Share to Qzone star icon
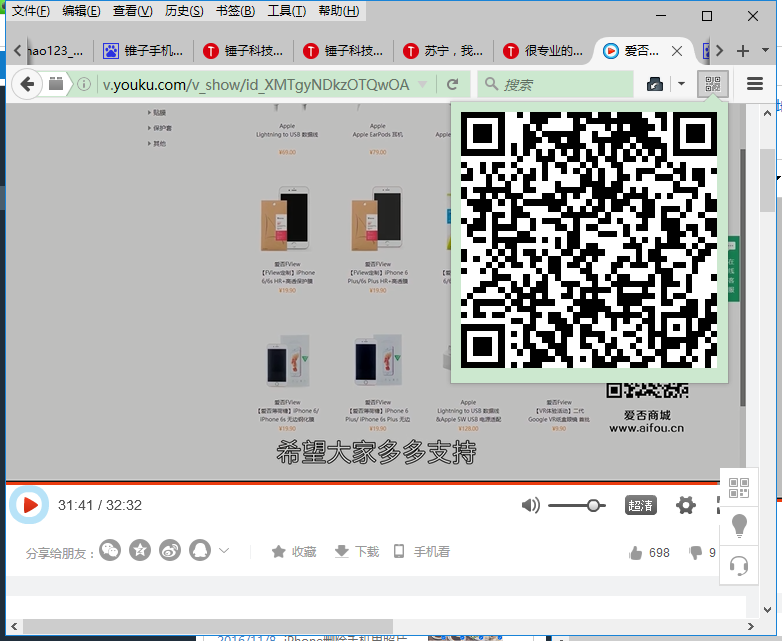The image size is (782, 641). (140, 551)
